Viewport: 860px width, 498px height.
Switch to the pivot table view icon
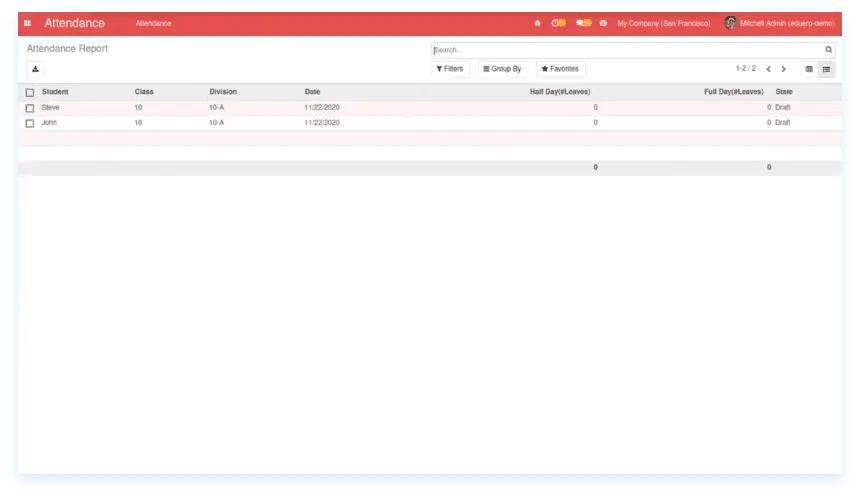[809, 69]
